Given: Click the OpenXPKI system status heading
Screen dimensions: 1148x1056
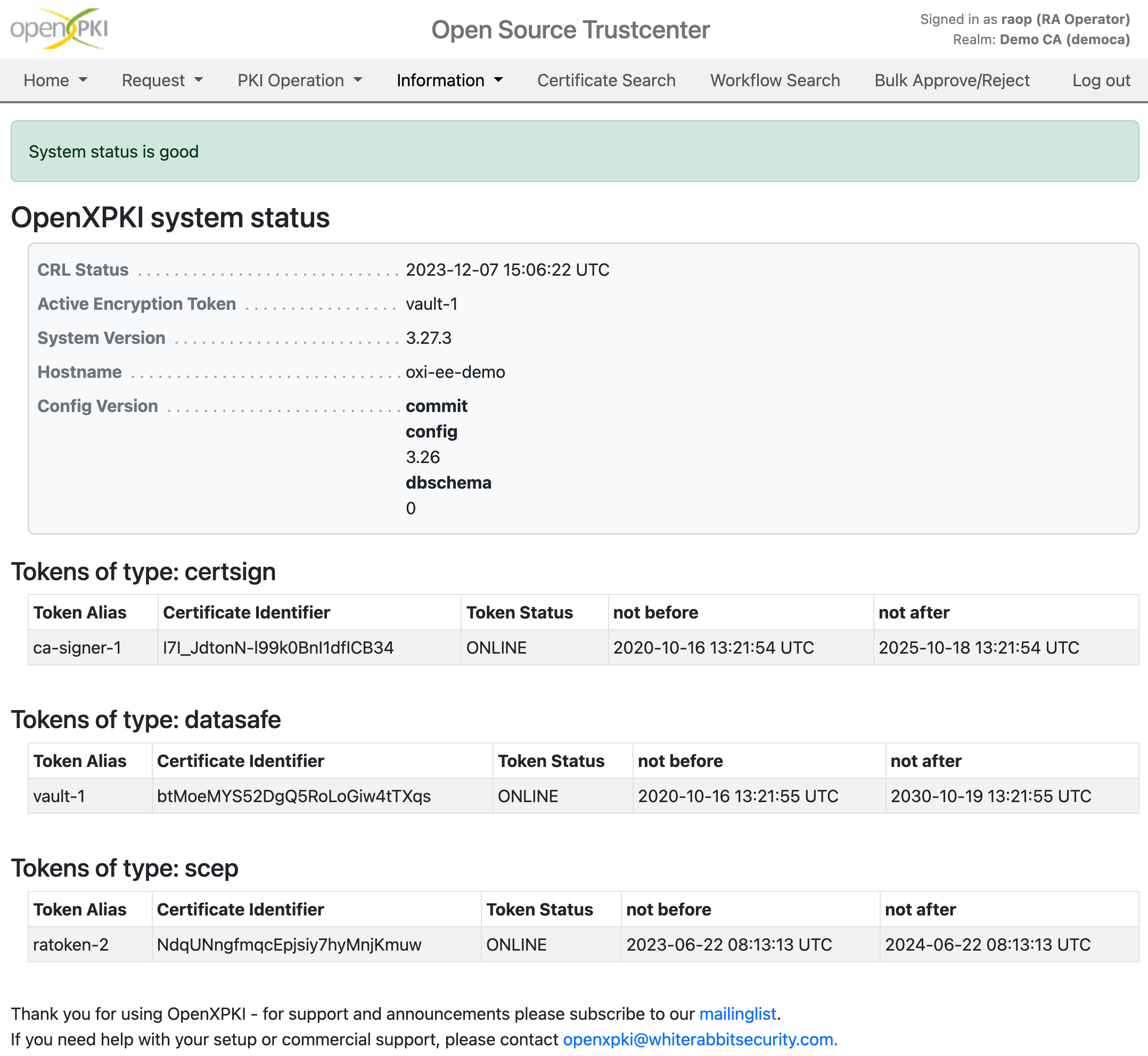Looking at the screenshot, I should [x=170, y=218].
